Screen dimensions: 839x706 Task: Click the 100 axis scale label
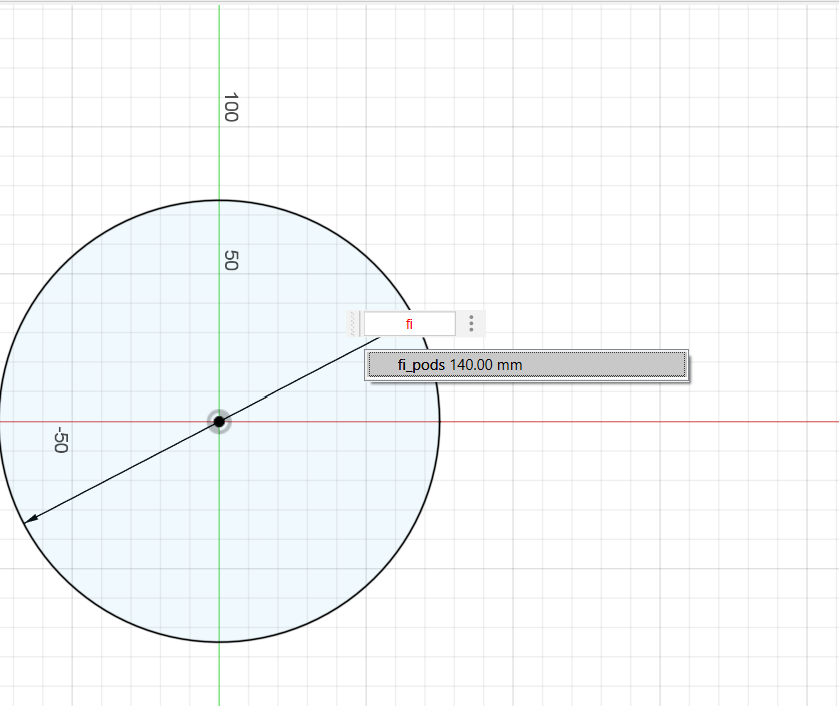(x=231, y=107)
